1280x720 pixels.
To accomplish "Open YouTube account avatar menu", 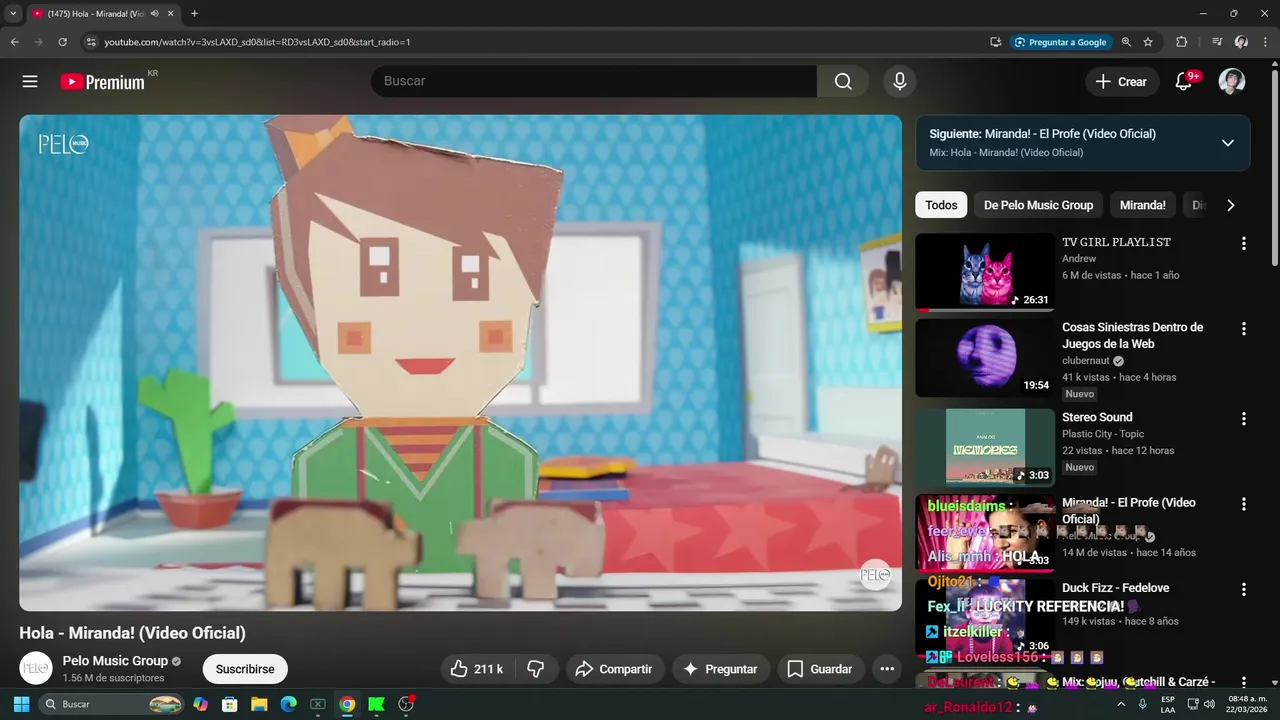I will tap(1232, 81).
